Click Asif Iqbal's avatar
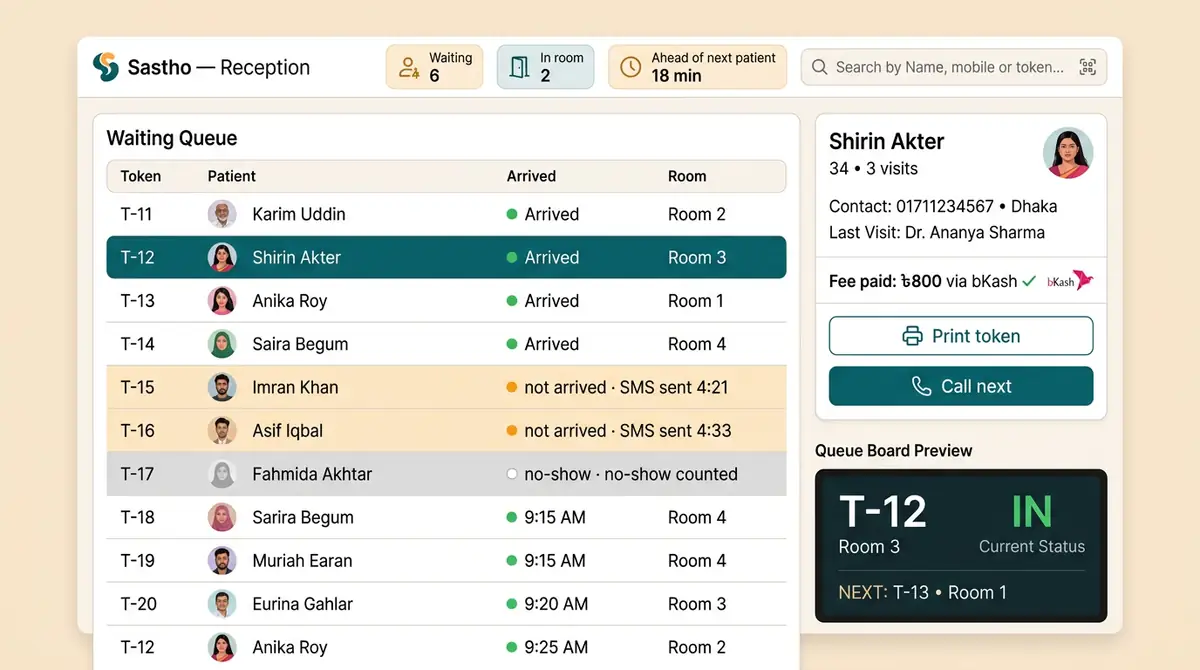This screenshot has height=670, width=1200. tap(222, 431)
